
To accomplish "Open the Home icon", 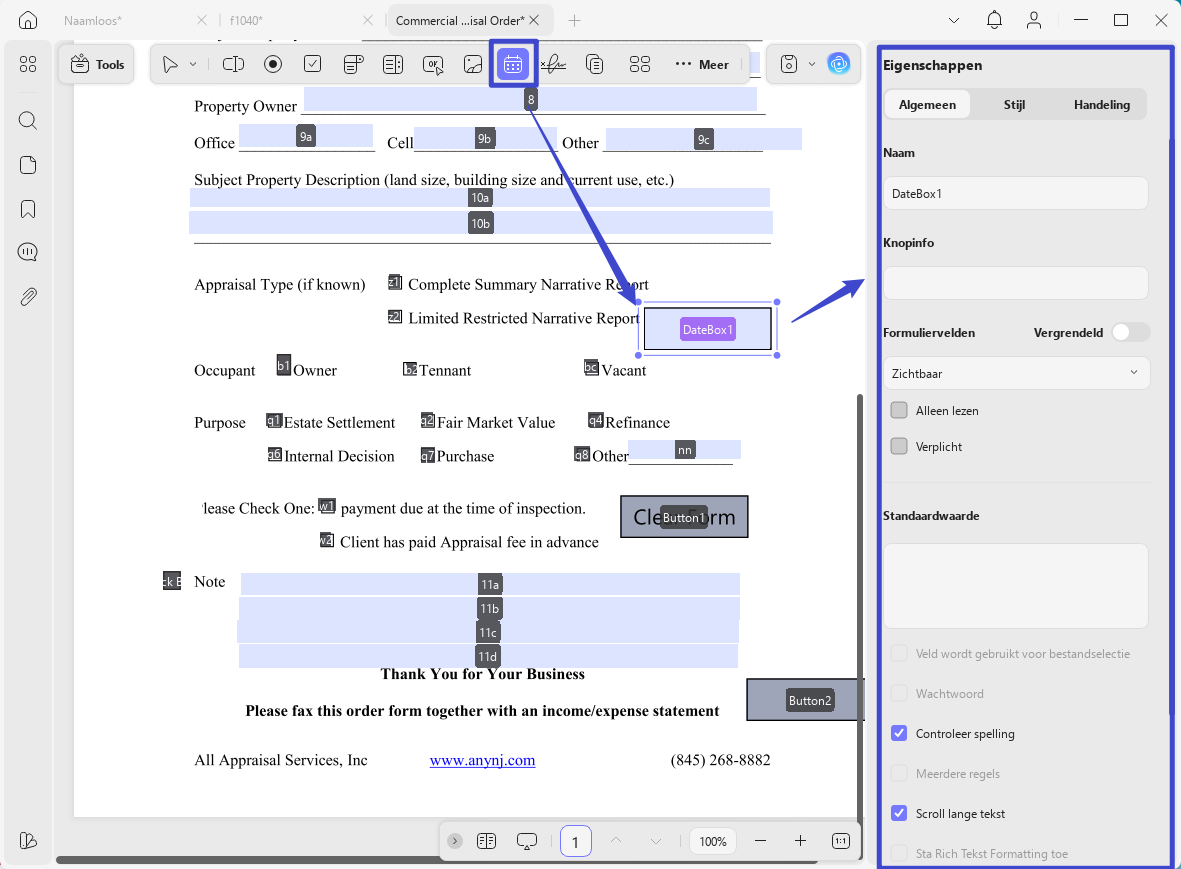I will point(28,20).
